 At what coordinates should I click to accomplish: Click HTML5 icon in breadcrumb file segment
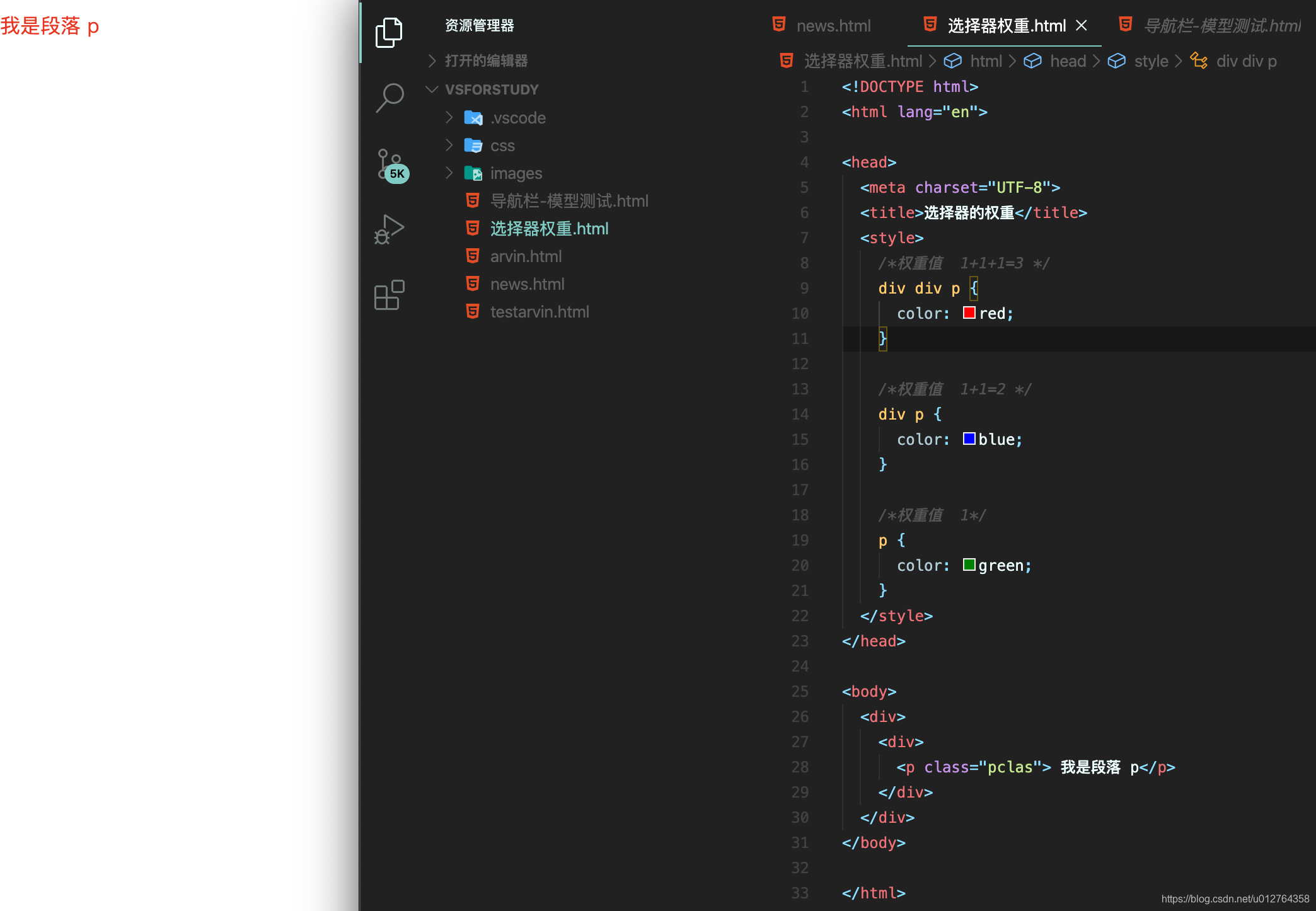(787, 60)
